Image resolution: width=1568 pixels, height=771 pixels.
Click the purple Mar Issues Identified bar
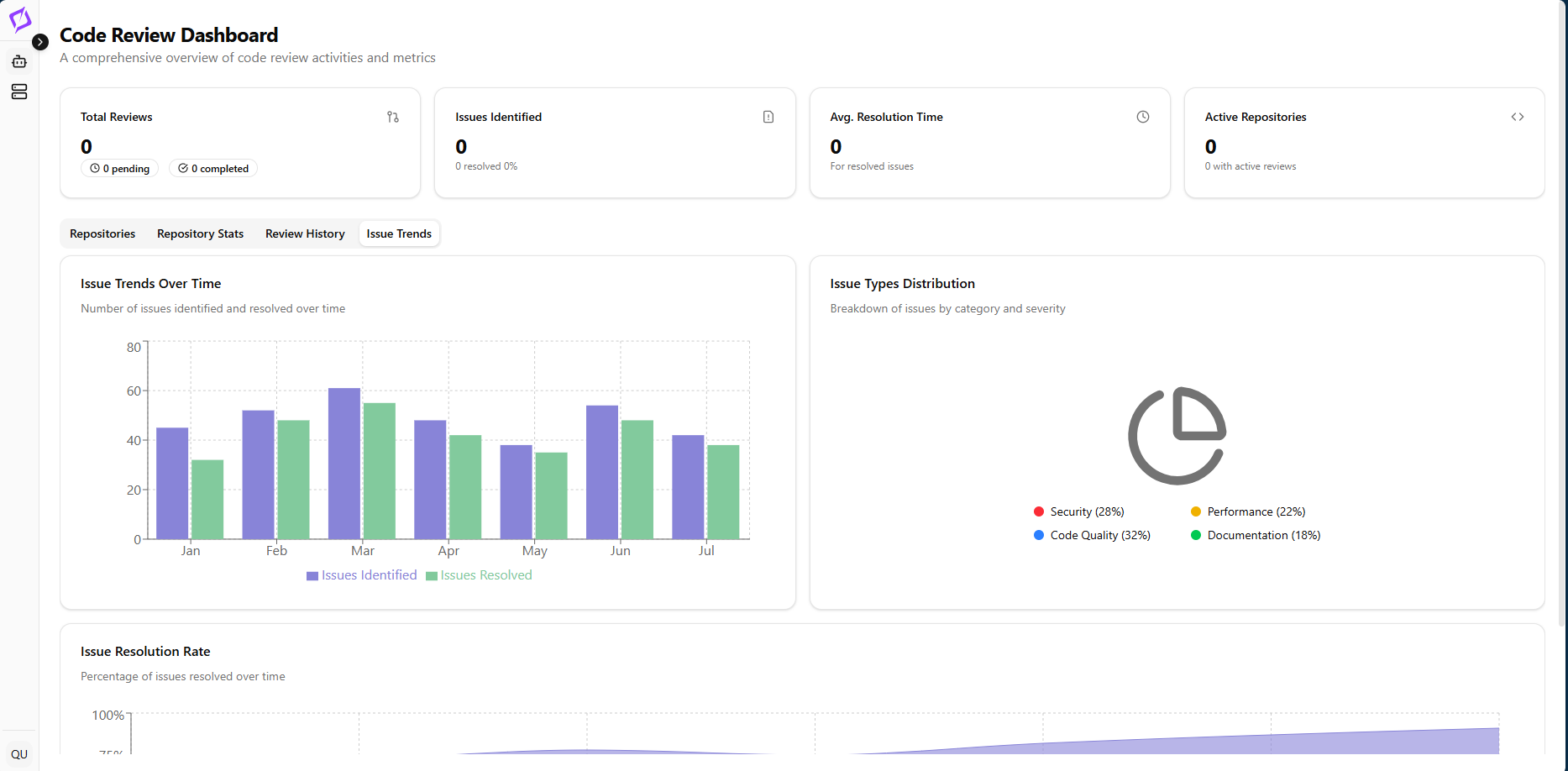tap(344, 464)
